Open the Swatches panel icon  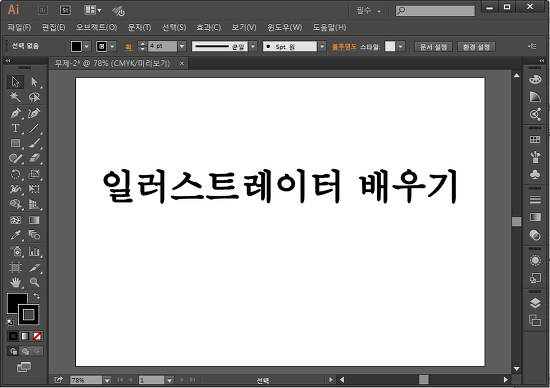[535, 140]
